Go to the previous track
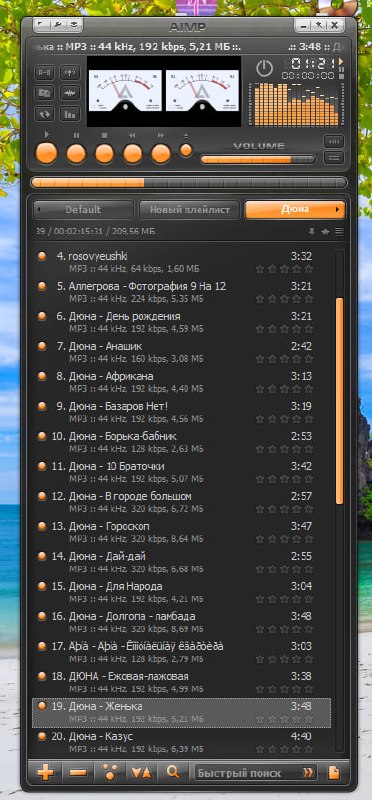The width and height of the screenshot is (372, 800). point(133,153)
